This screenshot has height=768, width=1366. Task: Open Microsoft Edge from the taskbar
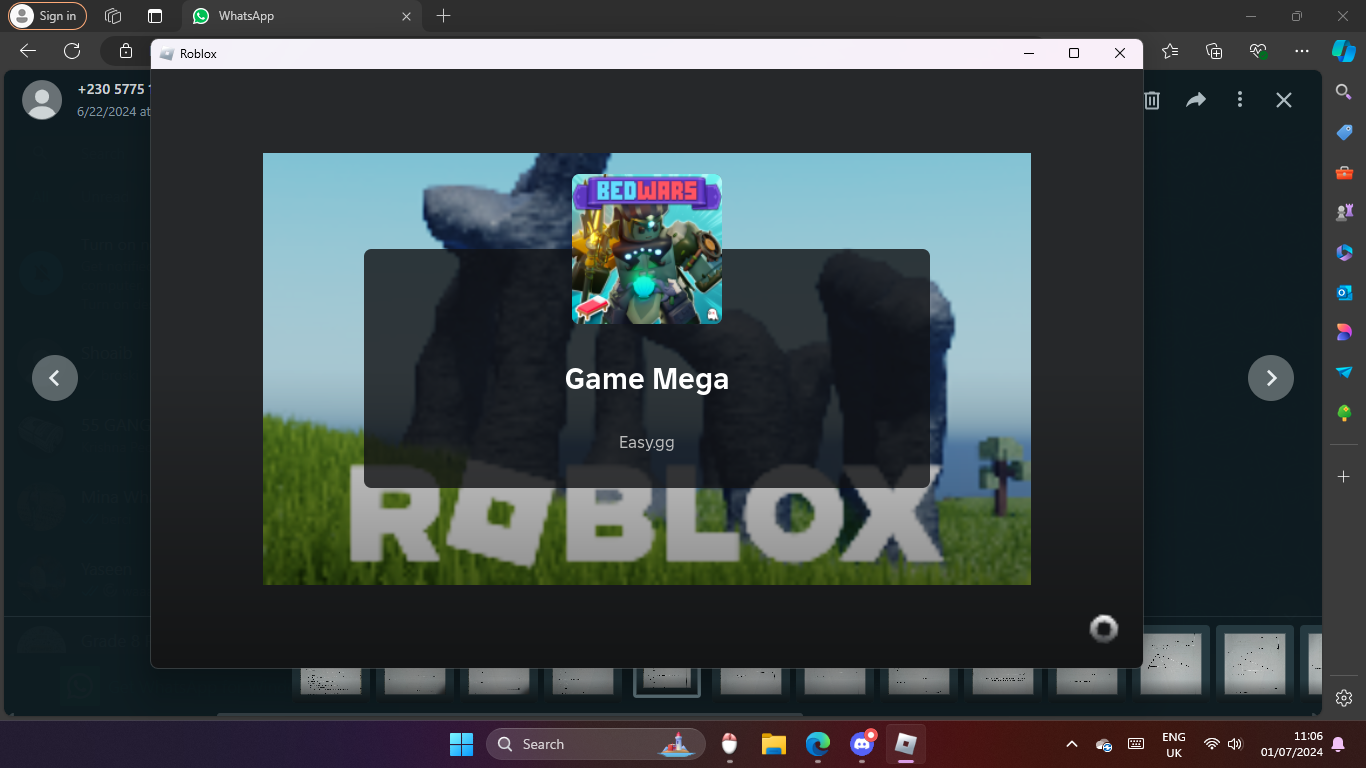817,744
